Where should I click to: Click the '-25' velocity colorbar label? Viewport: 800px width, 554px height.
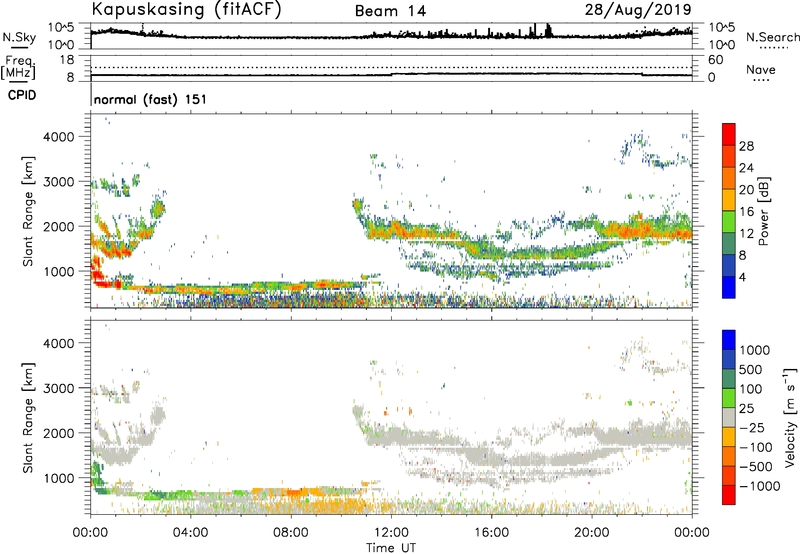pos(752,428)
